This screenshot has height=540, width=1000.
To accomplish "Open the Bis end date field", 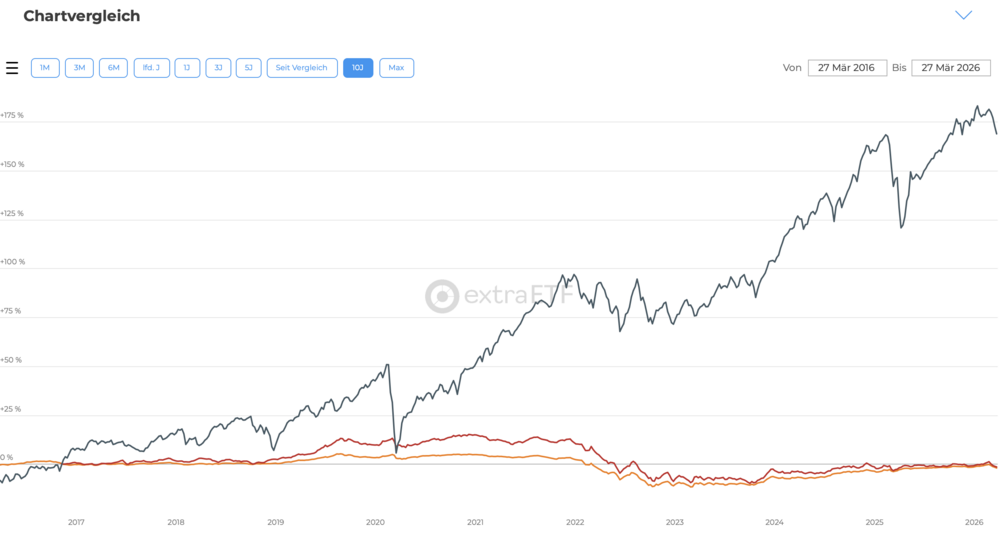I will [950, 68].
